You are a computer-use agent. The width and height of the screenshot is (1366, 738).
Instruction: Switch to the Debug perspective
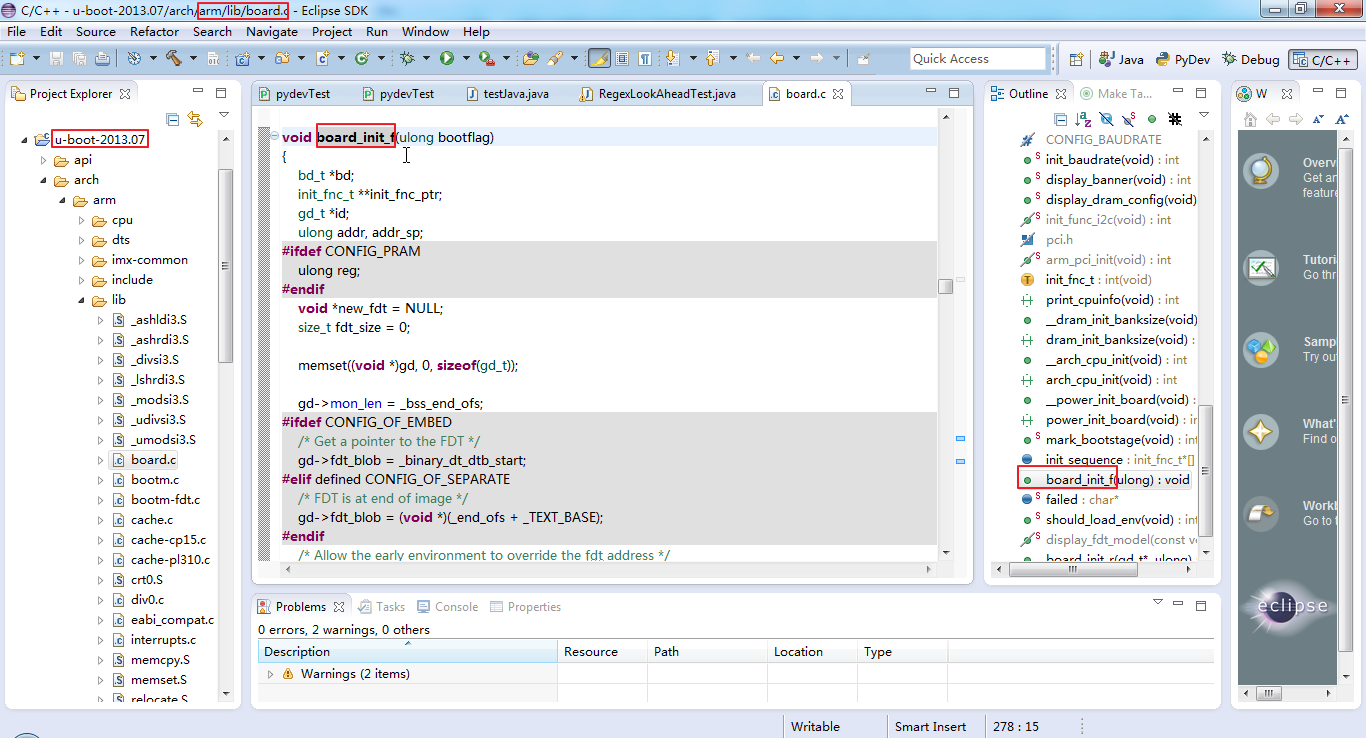pyautogui.click(x=1251, y=59)
